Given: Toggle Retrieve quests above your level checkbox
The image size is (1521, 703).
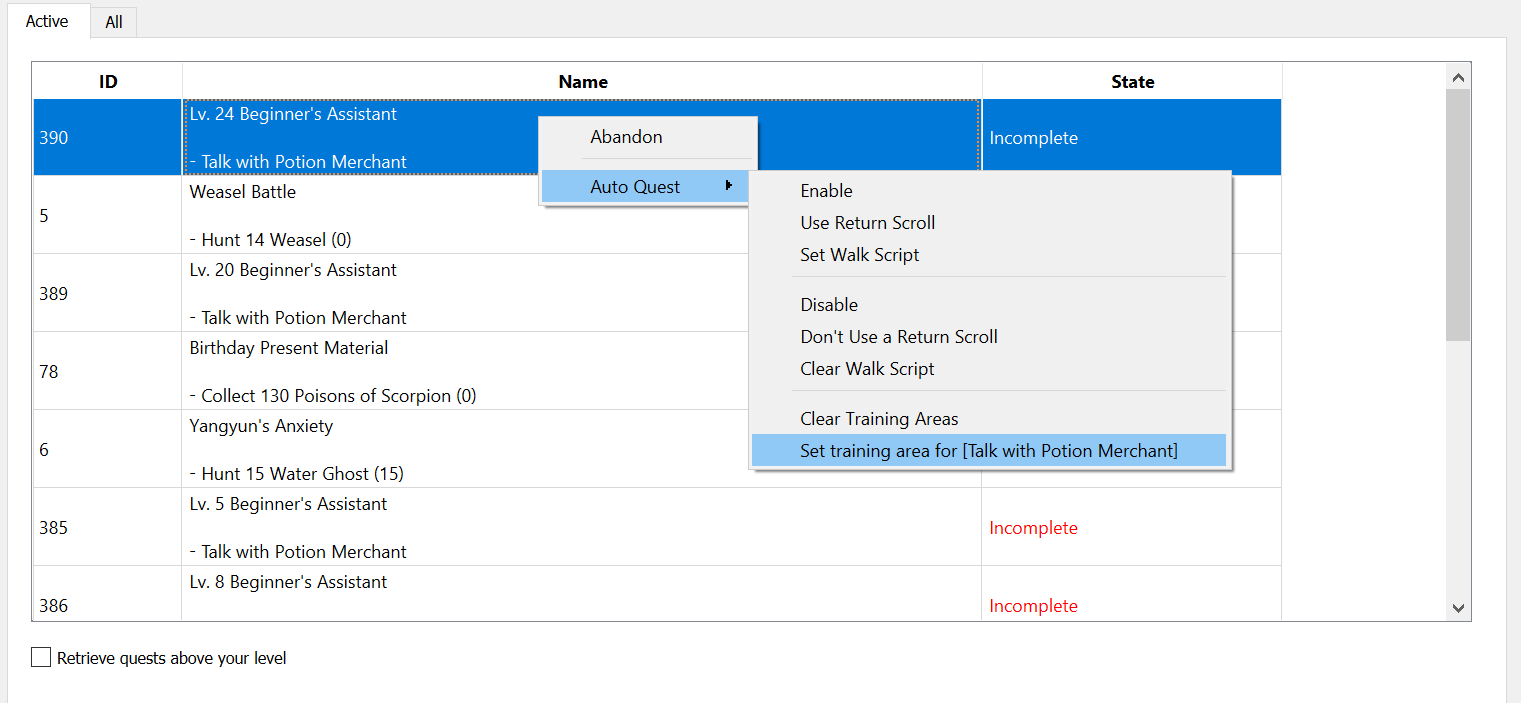Looking at the screenshot, I should tap(41, 658).
